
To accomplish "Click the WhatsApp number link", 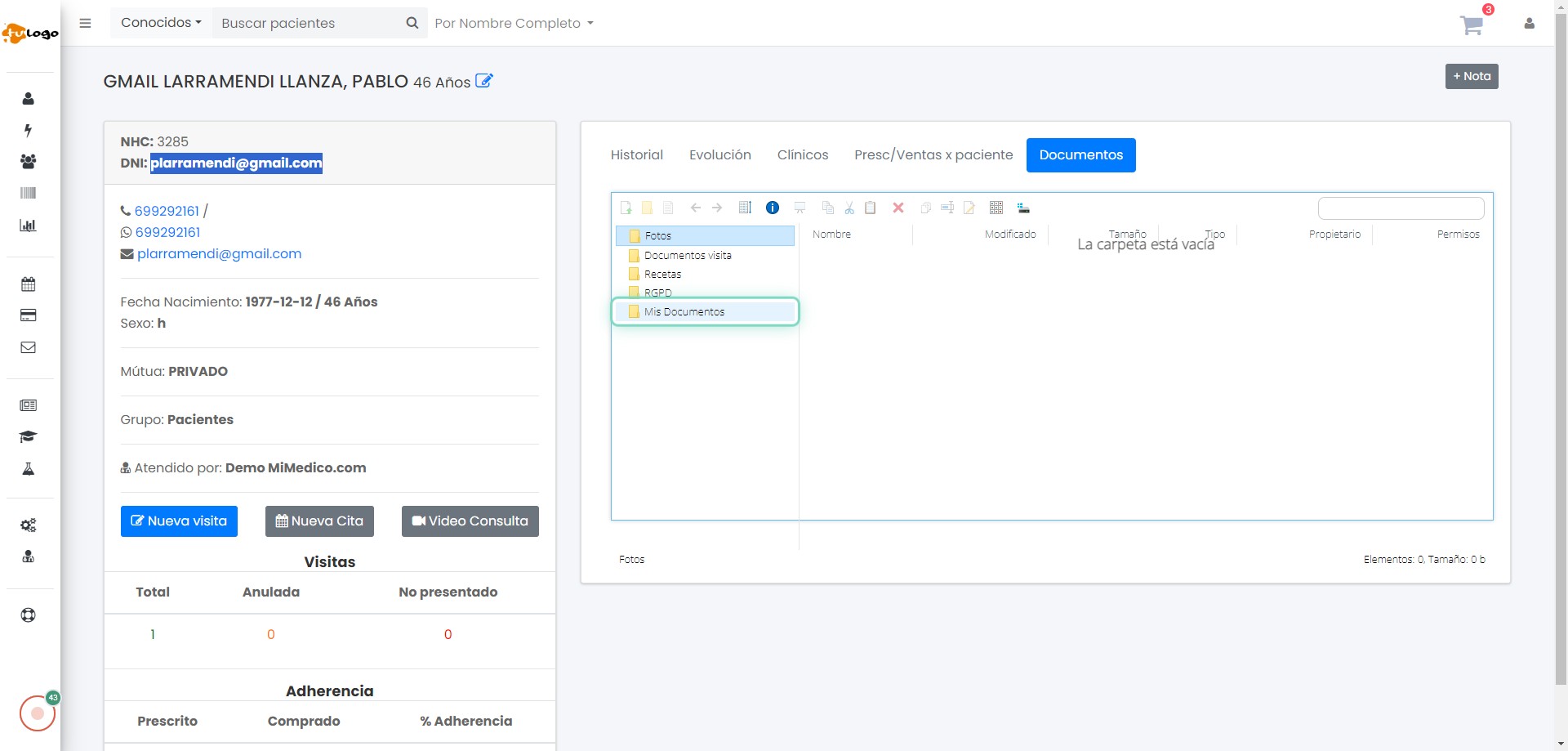I will [x=167, y=233].
